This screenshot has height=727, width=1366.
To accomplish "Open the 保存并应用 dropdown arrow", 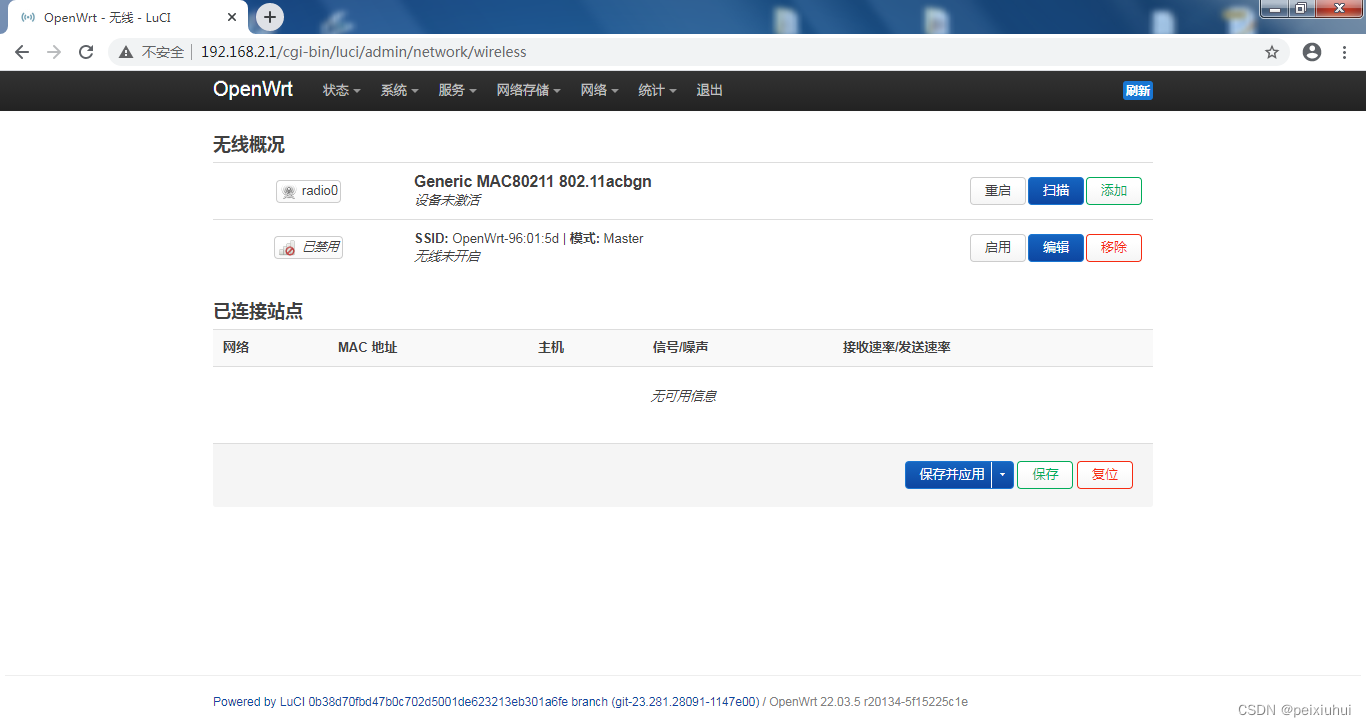I will tap(1001, 474).
